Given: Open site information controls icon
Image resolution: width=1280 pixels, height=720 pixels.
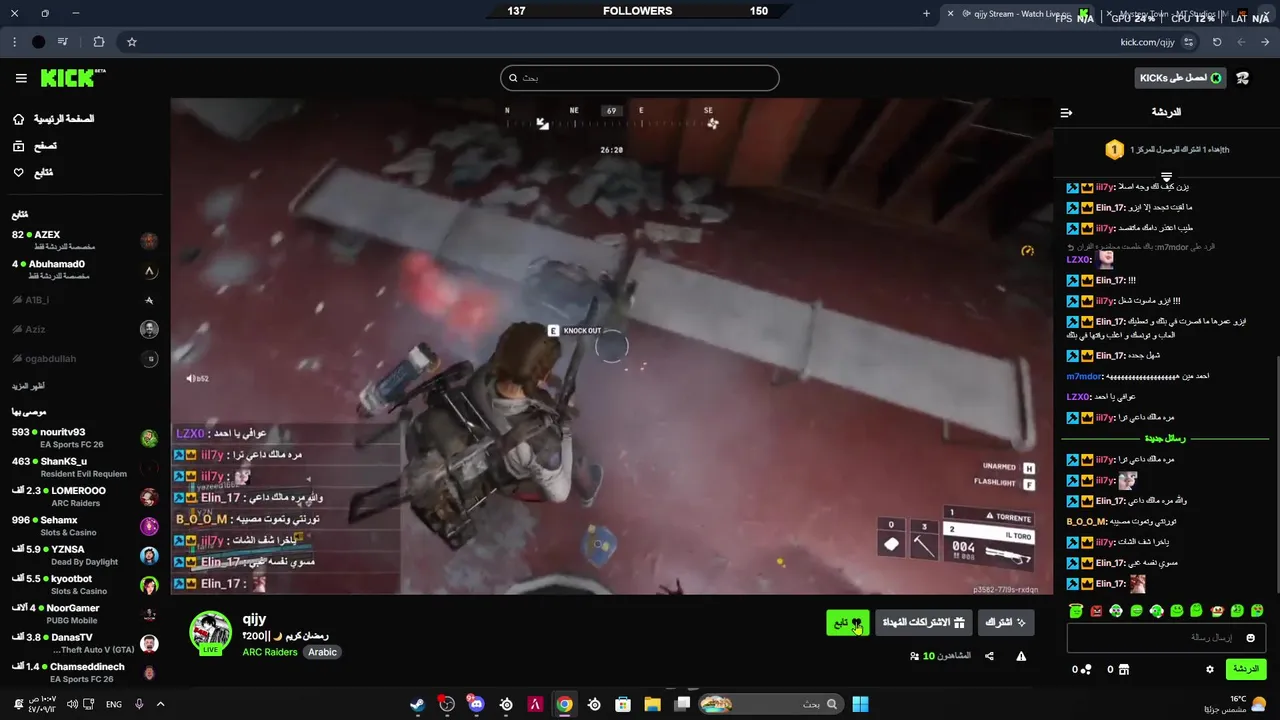Looking at the screenshot, I should (1188, 42).
